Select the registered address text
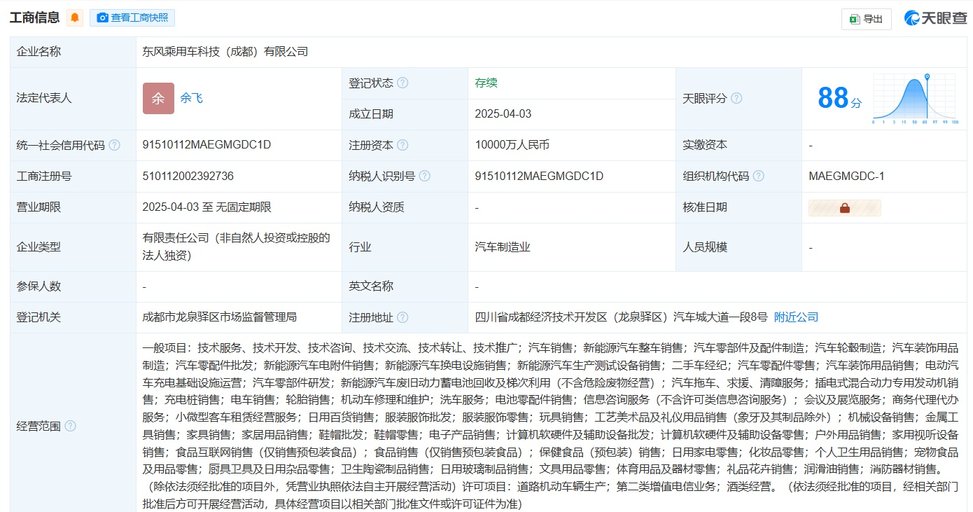This screenshot has height=512, width=973. pyautogui.click(x=621, y=317)
